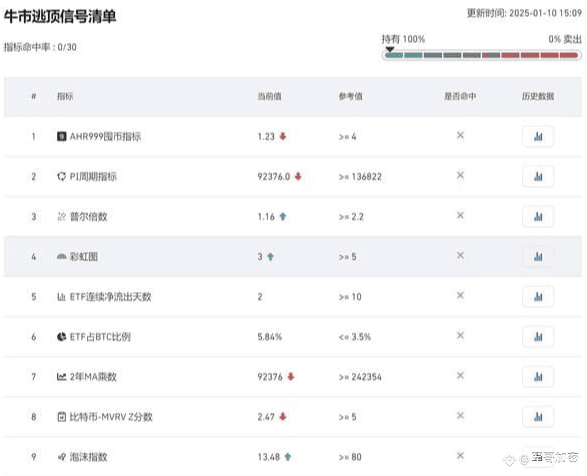The image size is (587, 476).
Task: Click the 历史数据 column header
Action: coord(538,97)
